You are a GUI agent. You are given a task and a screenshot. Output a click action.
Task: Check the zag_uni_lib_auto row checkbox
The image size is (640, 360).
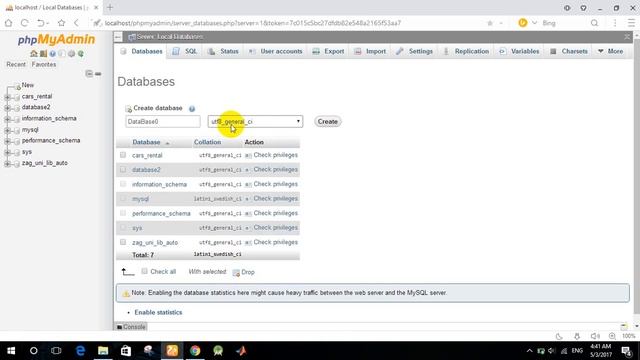[x=123, y=242]
